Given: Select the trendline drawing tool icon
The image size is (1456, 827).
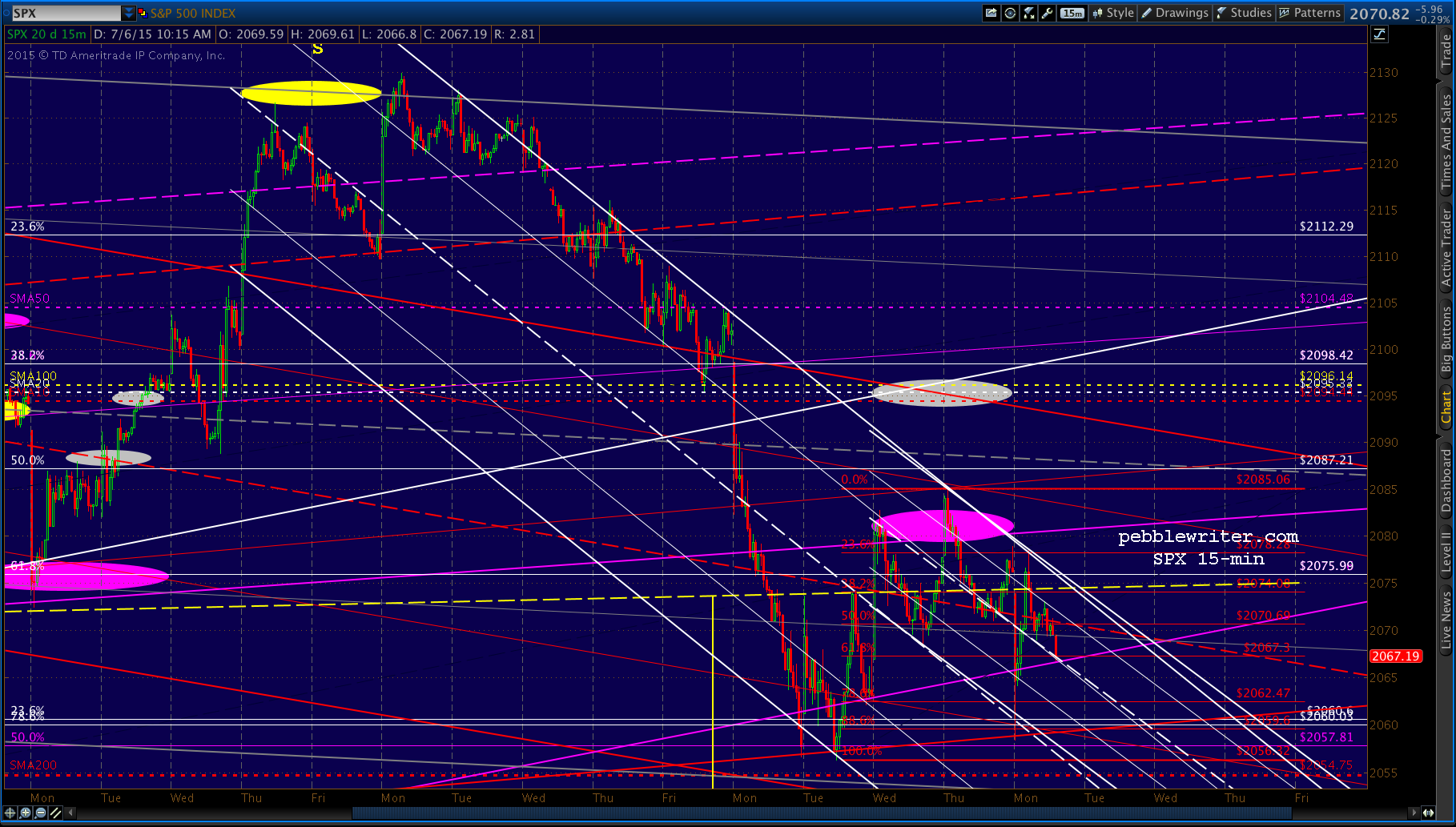Looking at the screenshot, I should coord(56,813).
